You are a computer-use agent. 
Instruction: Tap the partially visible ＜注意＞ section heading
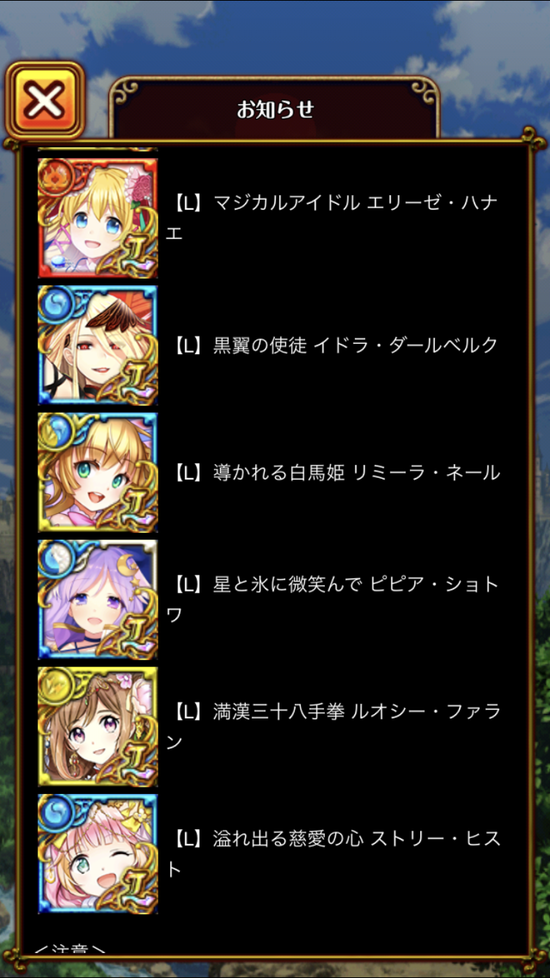click(70, 949)
